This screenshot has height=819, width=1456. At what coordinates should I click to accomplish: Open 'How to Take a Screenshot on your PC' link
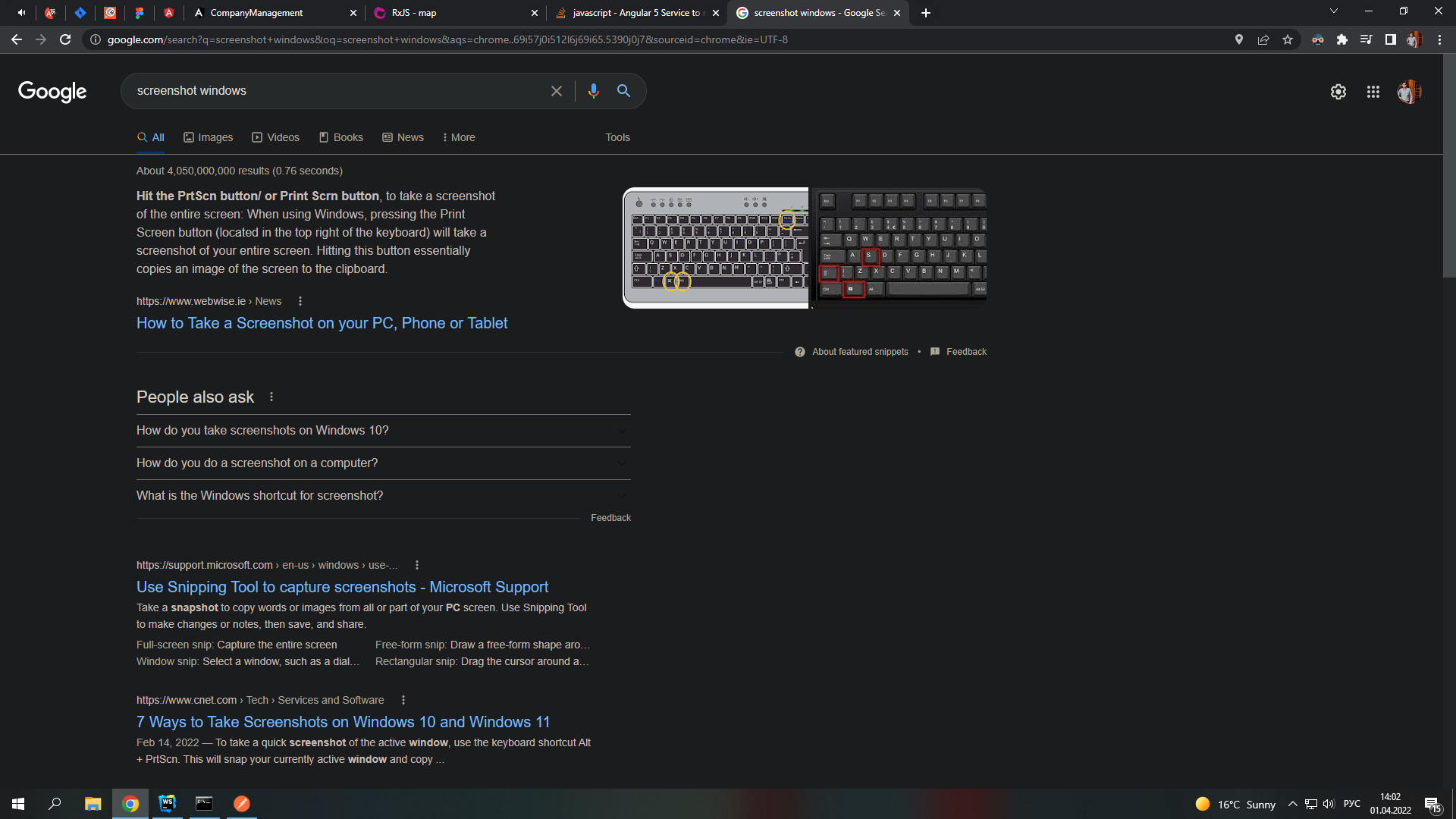322,323
